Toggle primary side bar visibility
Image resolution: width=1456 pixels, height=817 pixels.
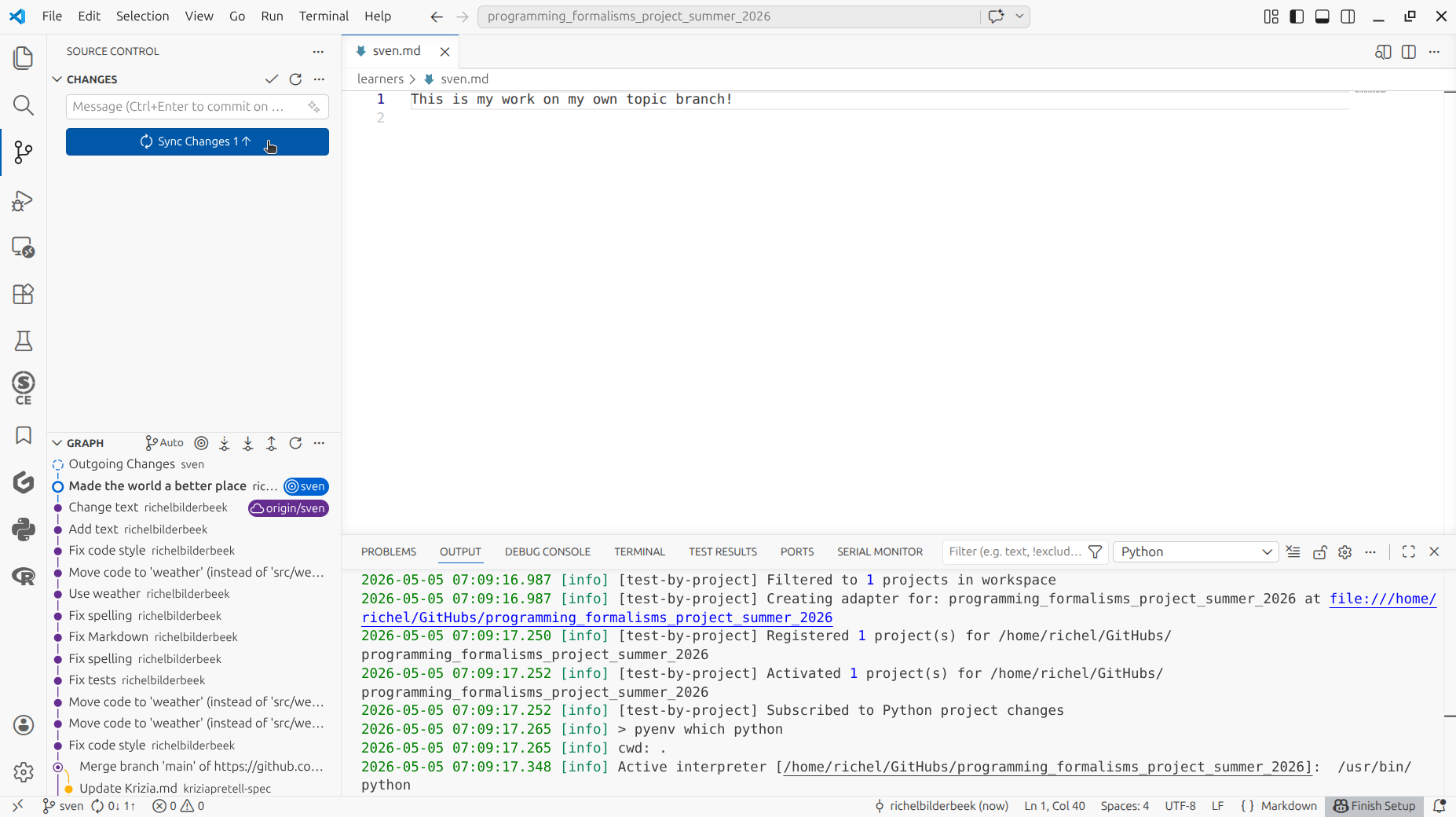(1297, 16)
